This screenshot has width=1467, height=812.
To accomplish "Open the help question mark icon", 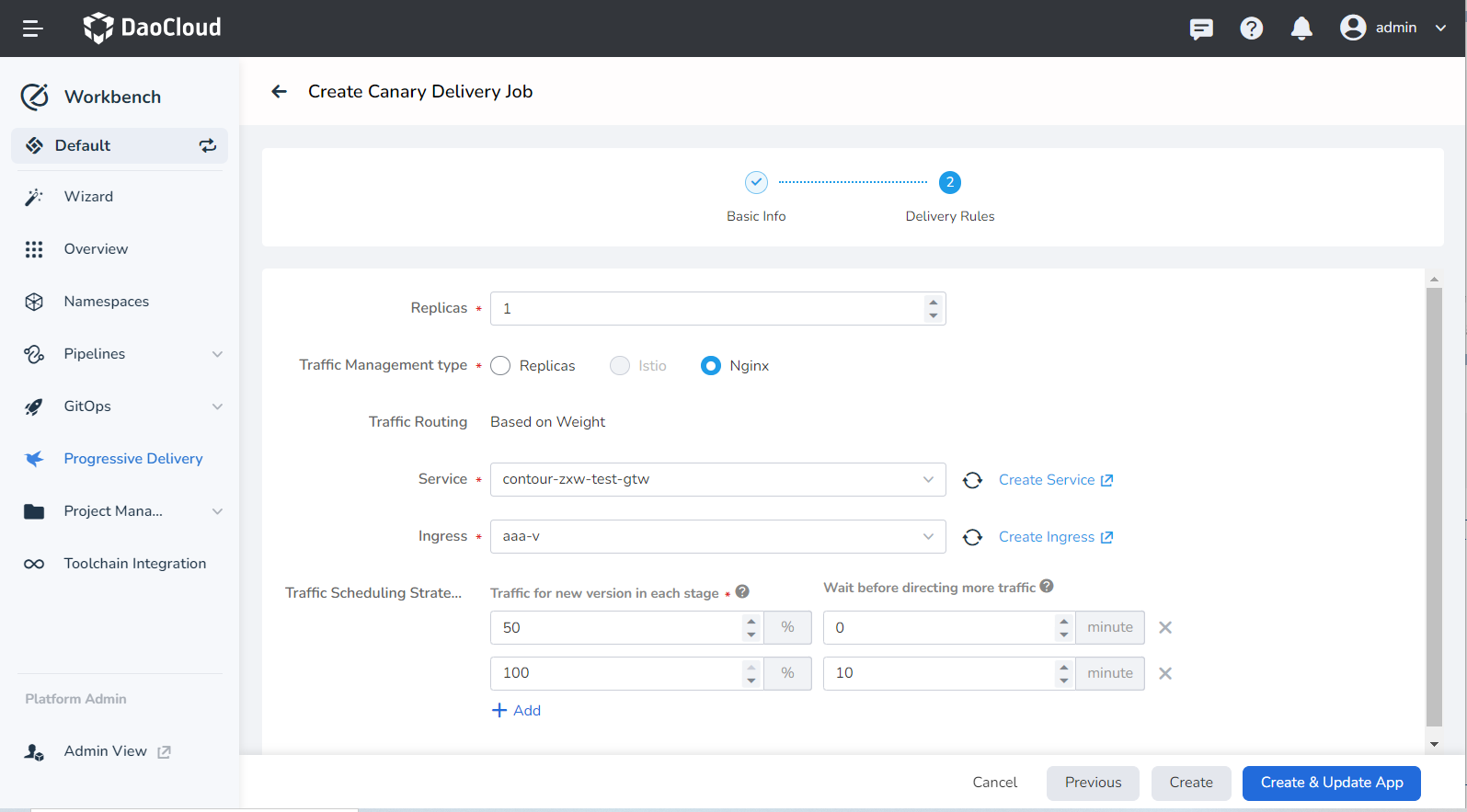I will (x=1251, y=29).
